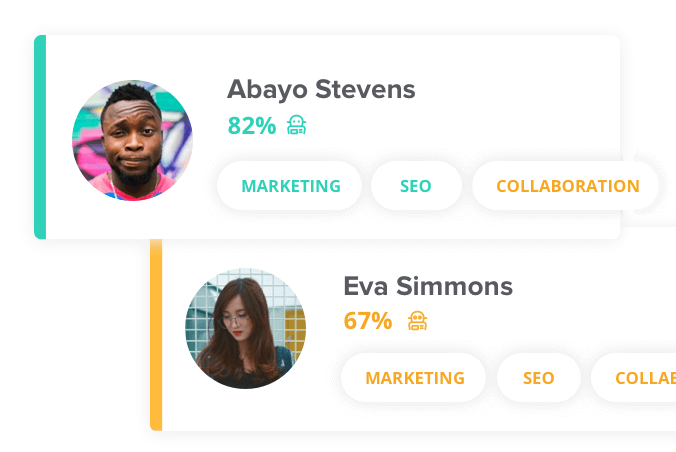The image size is (676, 452).
Task: Select the orange COLLABORATION tag
Action: click(566, 186)
